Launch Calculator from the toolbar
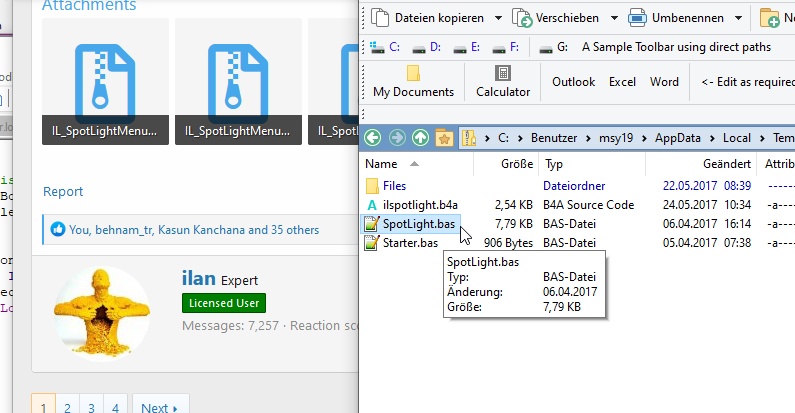The width and height of the screenshot is (795, 413). 502,82
